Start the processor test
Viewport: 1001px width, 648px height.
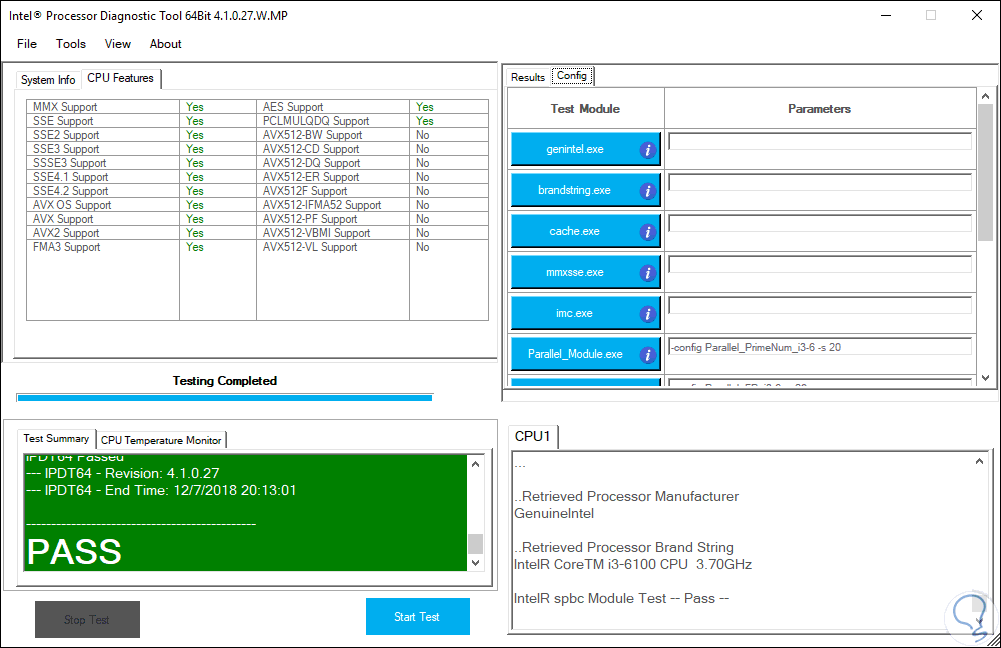[x=418, y=617]
